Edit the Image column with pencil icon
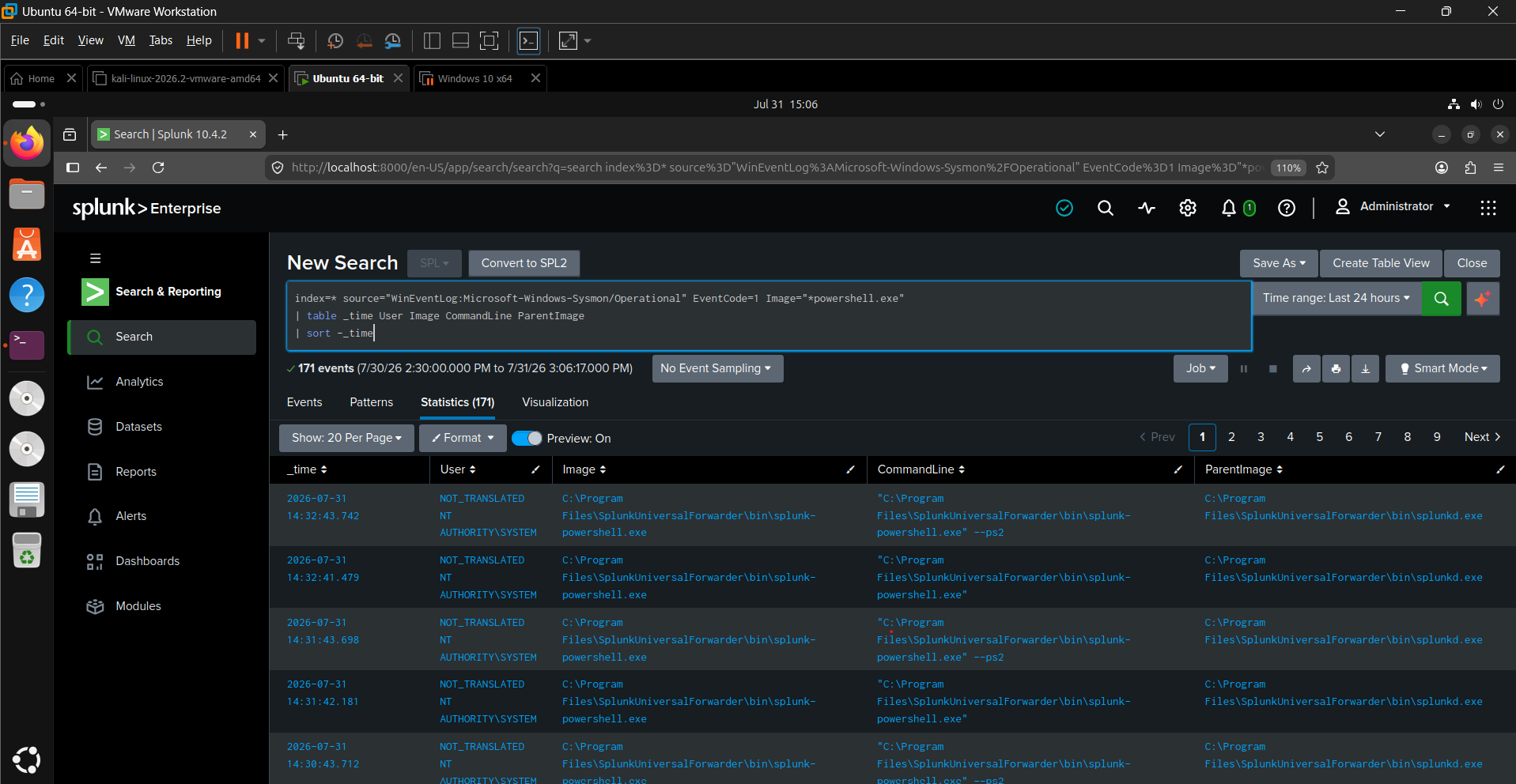 [x=850, y=469]
